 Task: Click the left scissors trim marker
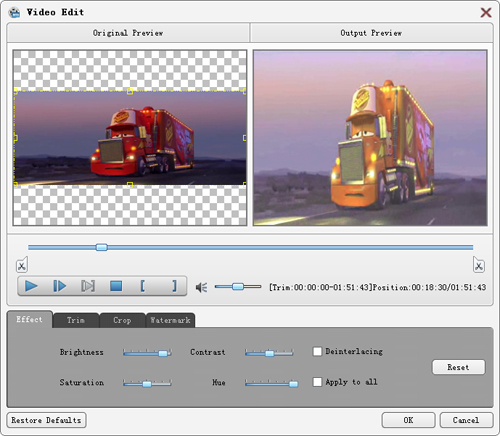coord(22,265)
